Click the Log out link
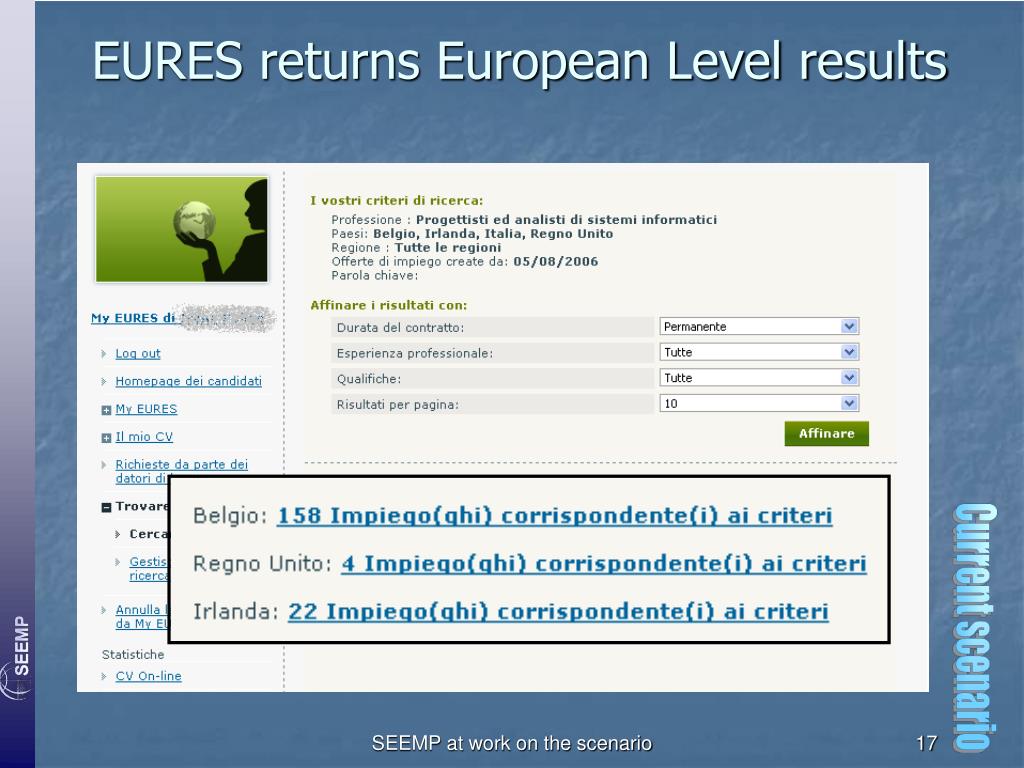This screenshot has width=1024, height=768. (138, 353)
